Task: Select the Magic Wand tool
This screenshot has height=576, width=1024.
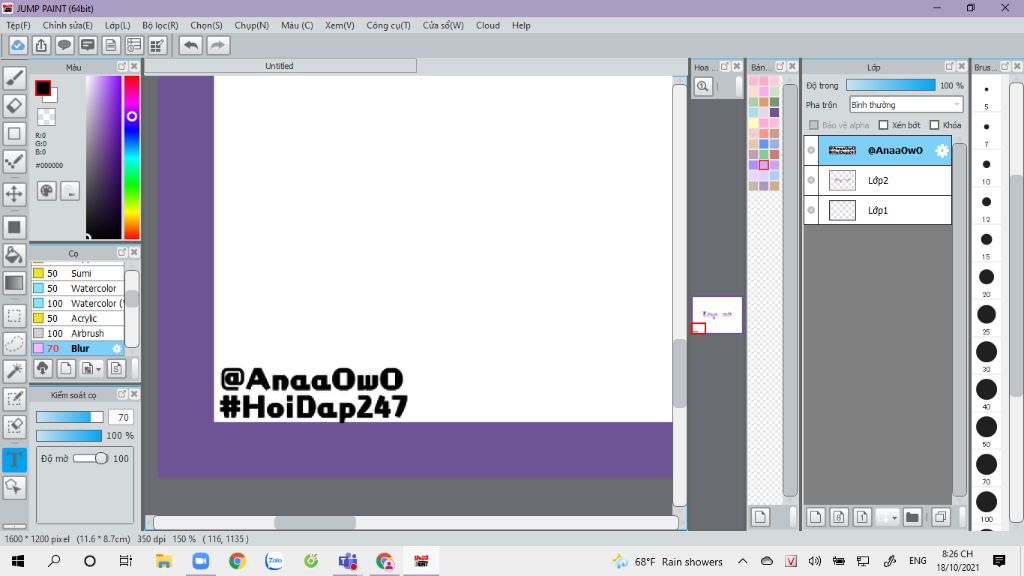Action: [x=14, y=371]
